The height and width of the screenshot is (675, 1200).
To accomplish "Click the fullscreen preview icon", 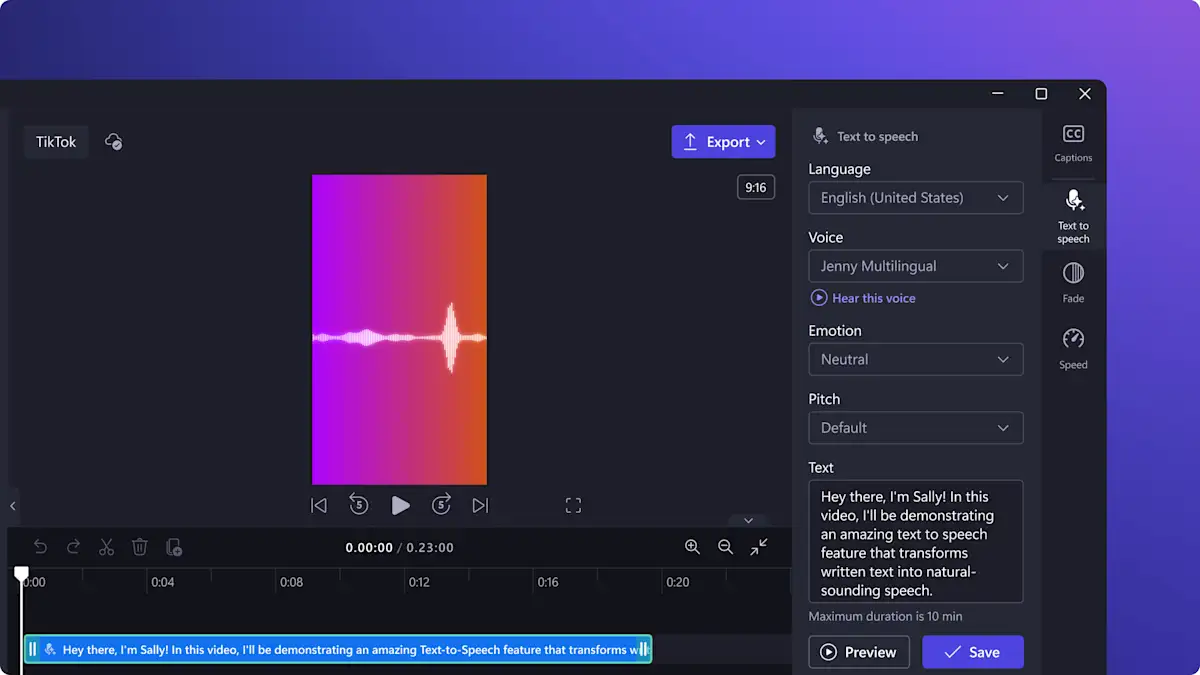I will 573,505.
